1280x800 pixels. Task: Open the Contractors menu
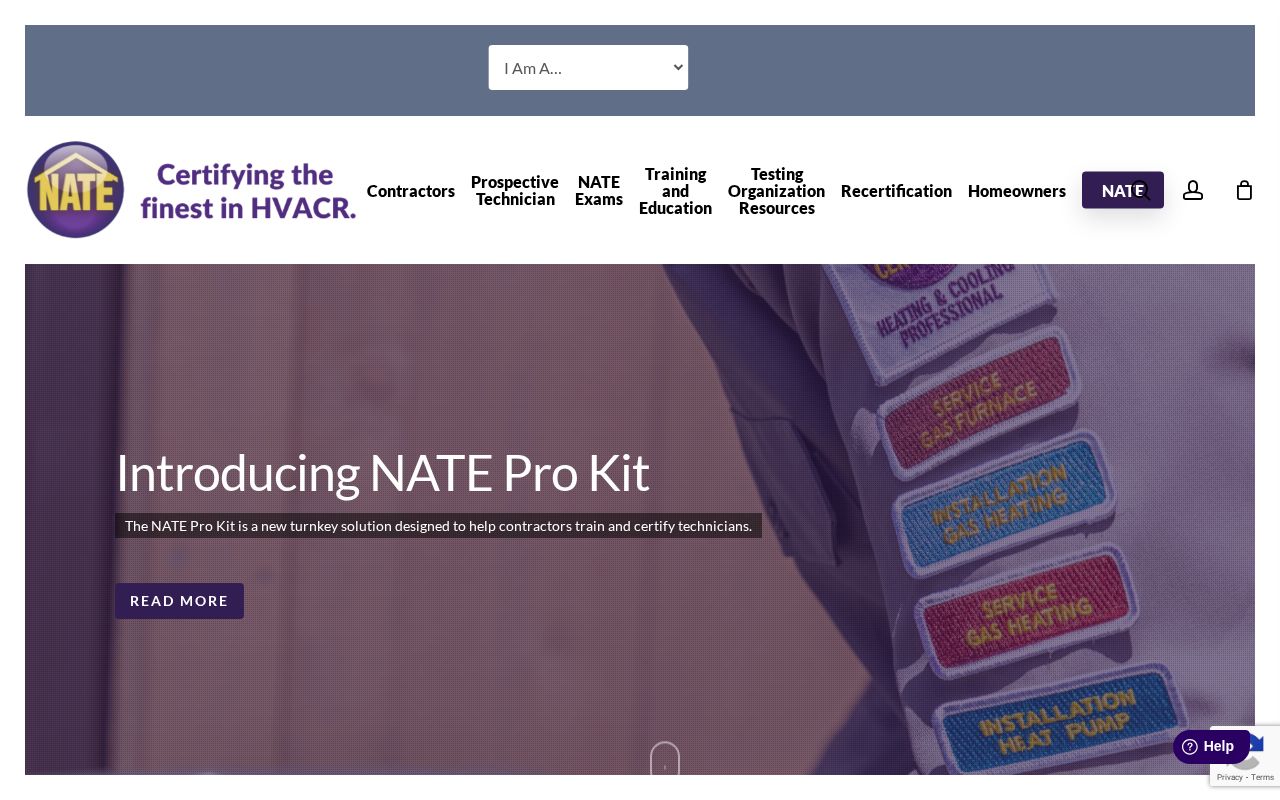click(411, 191)
